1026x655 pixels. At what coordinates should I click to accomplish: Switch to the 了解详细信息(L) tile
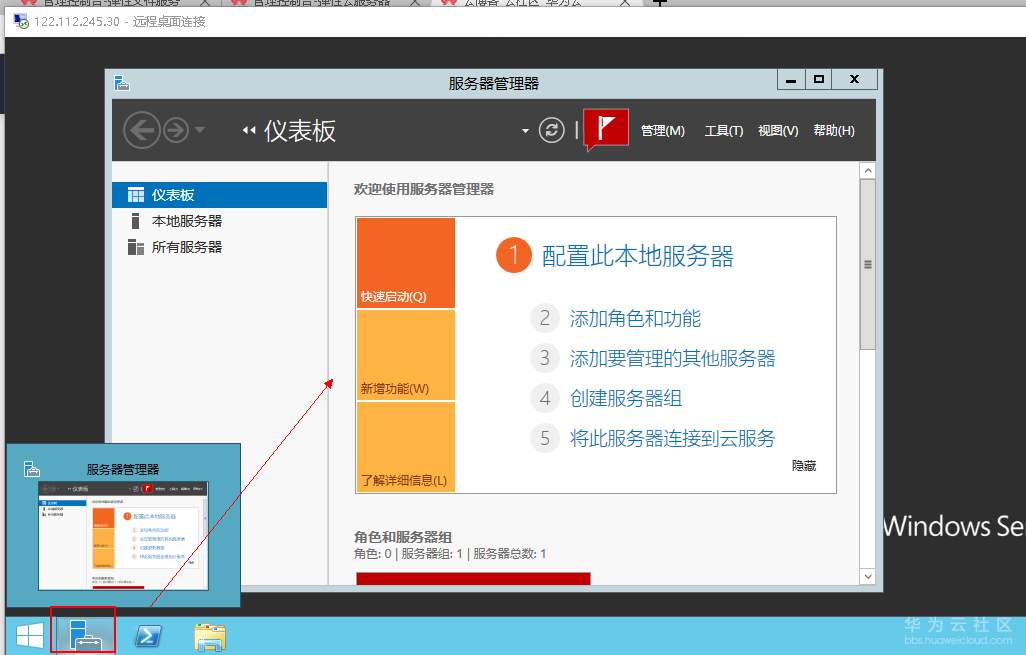pos(405,445)
